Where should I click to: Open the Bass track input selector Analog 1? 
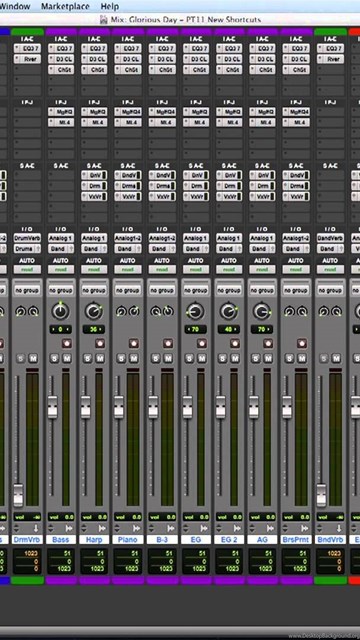pyautogui.click(x=61, y=238)
